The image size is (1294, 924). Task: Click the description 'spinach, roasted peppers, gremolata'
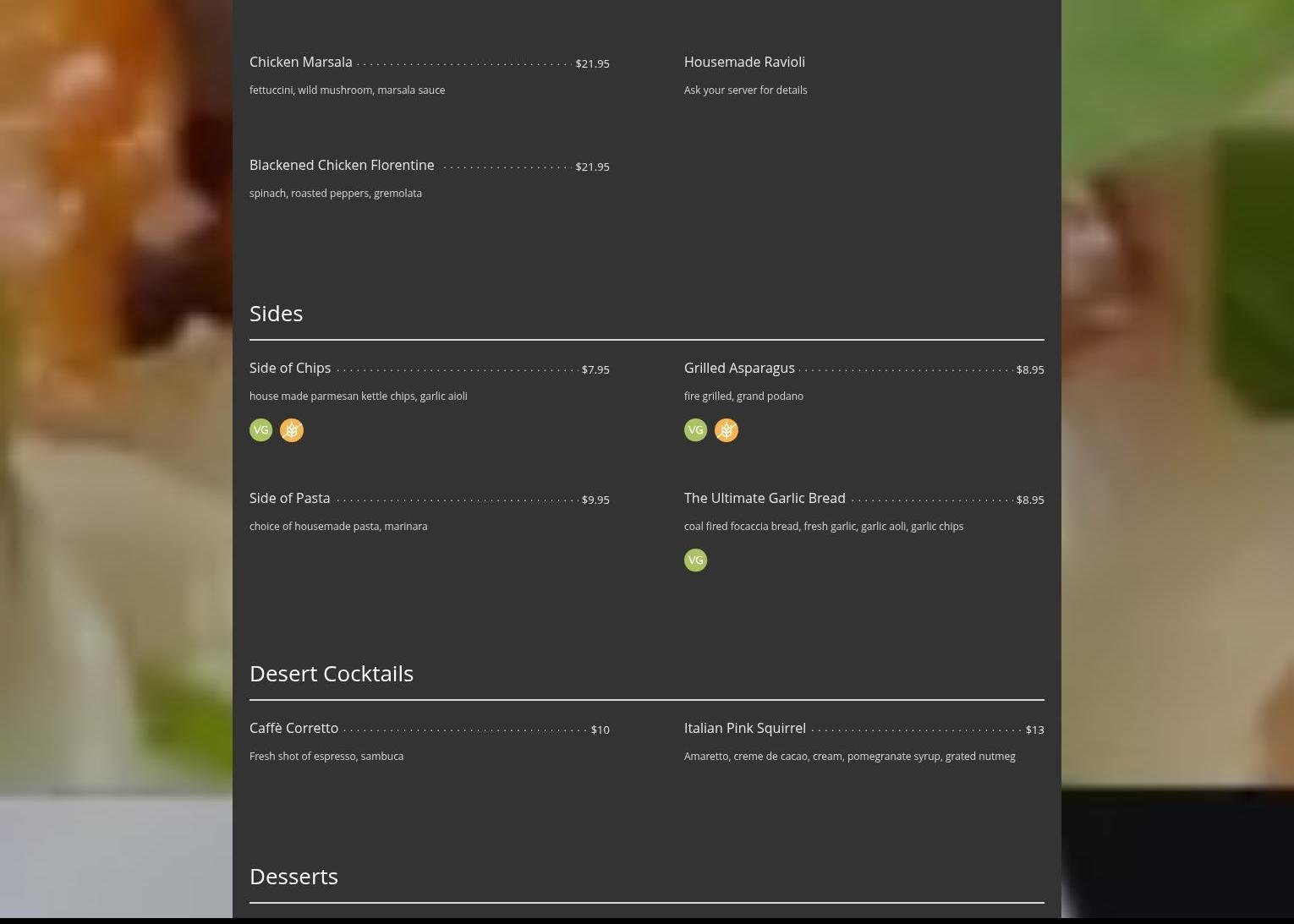click(336, 193)
